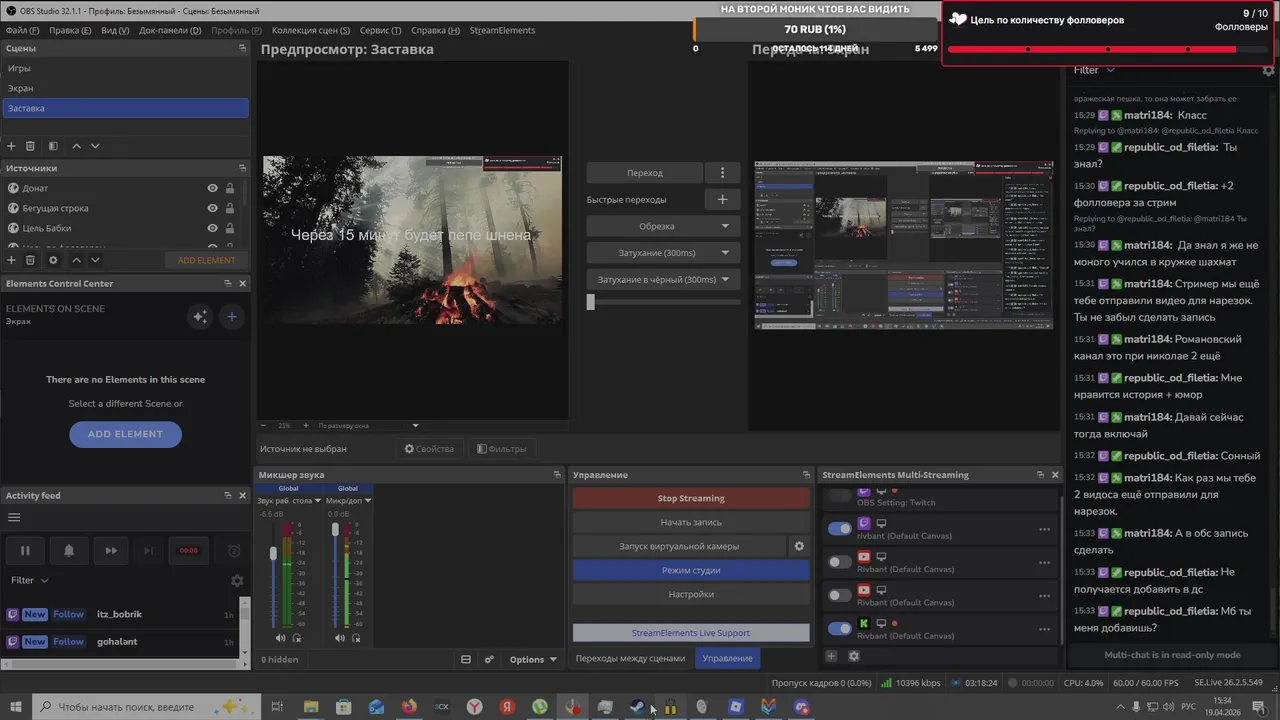This screenshot has height=720, width=1280.
Task: Toggle visibility of Донат source
Action: [x=212, y=188]
